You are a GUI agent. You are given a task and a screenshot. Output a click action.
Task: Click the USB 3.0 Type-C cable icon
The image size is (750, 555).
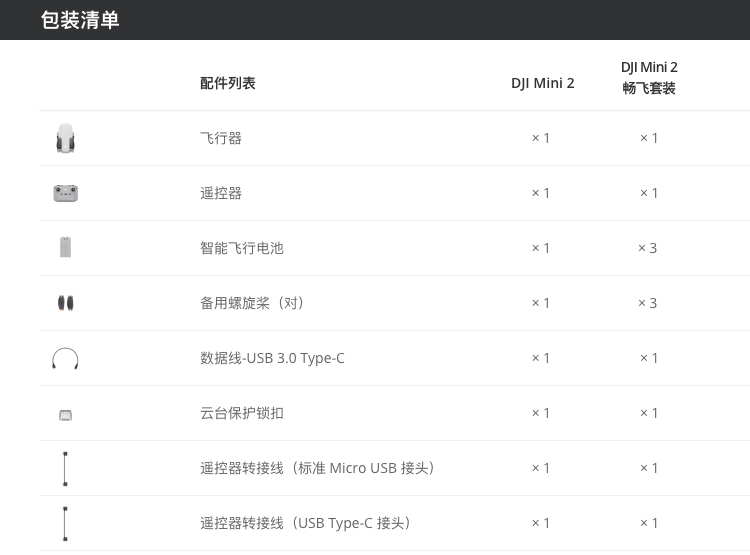[x=65, y=358]
